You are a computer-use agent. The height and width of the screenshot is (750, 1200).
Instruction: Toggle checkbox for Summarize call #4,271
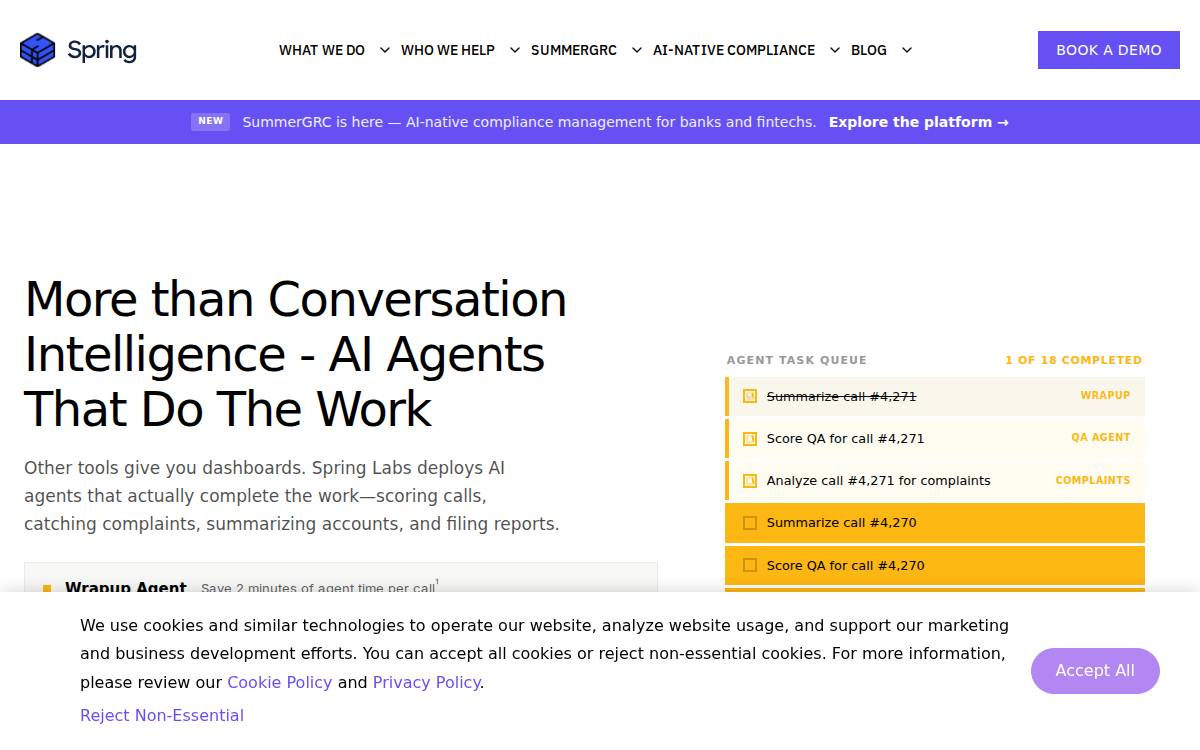750,396
